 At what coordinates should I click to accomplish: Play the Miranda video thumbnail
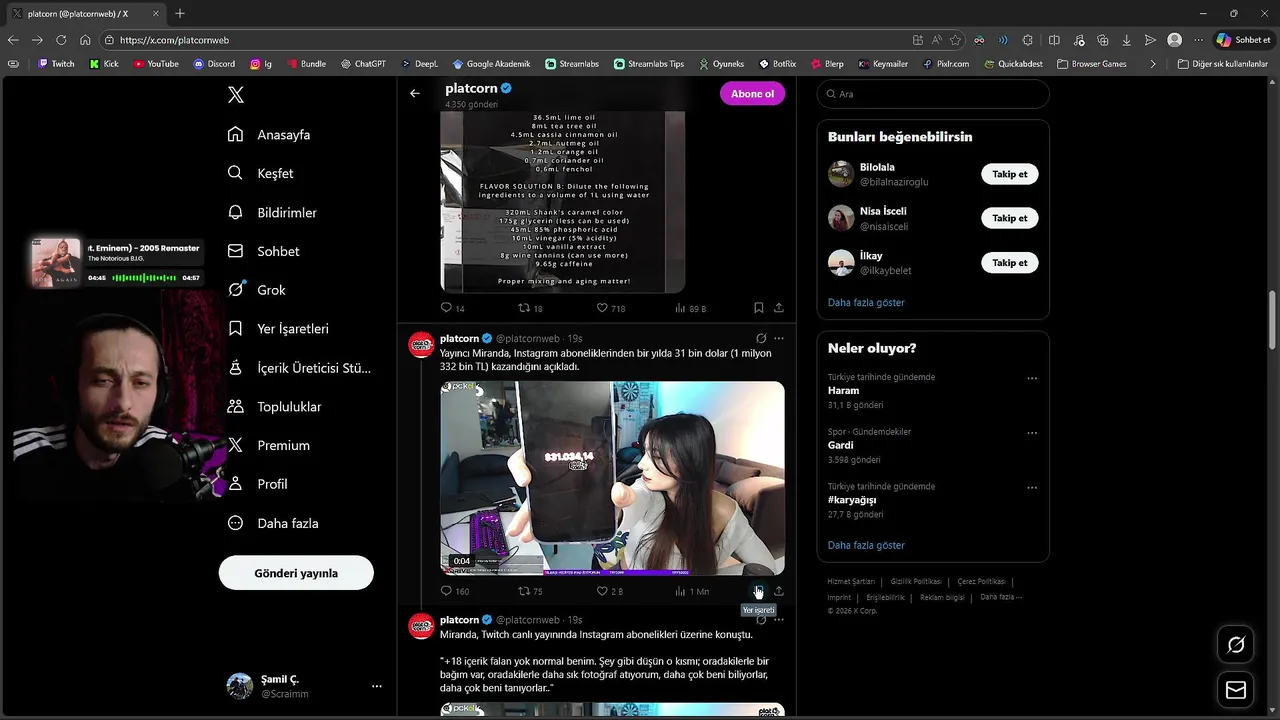click(612, 478)
